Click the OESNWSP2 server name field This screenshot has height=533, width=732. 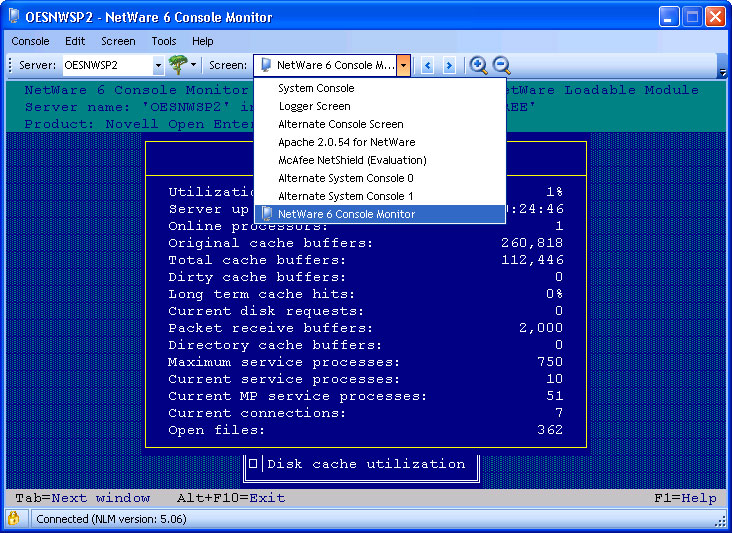point(107,65)
